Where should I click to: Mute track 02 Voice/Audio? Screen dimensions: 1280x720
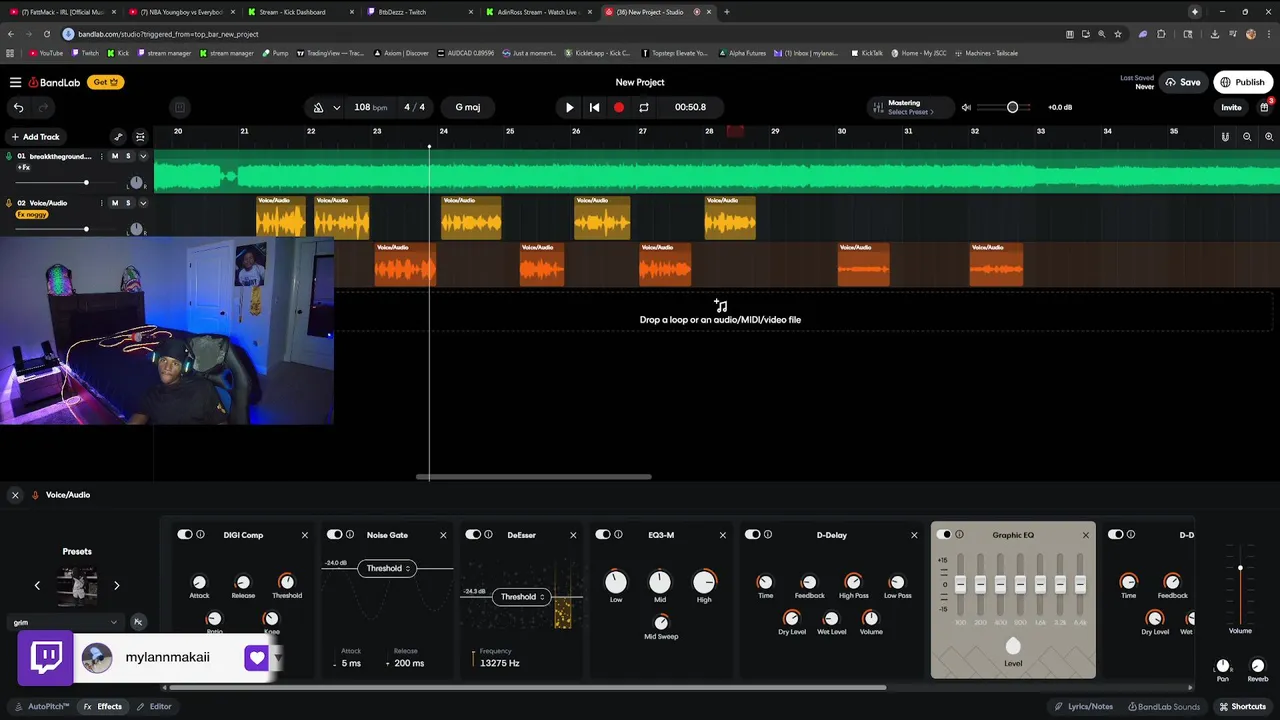114,203
